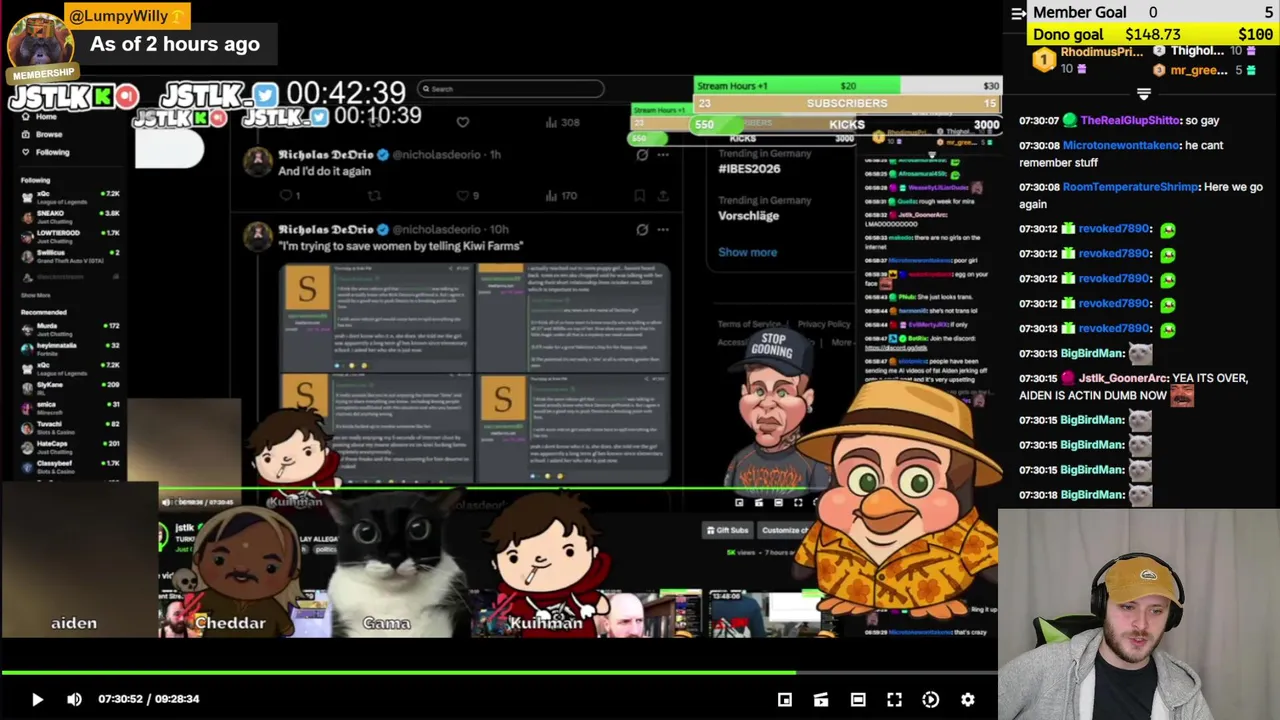Open mr_gree... third place gifter entry

[x=1198, y=70]
